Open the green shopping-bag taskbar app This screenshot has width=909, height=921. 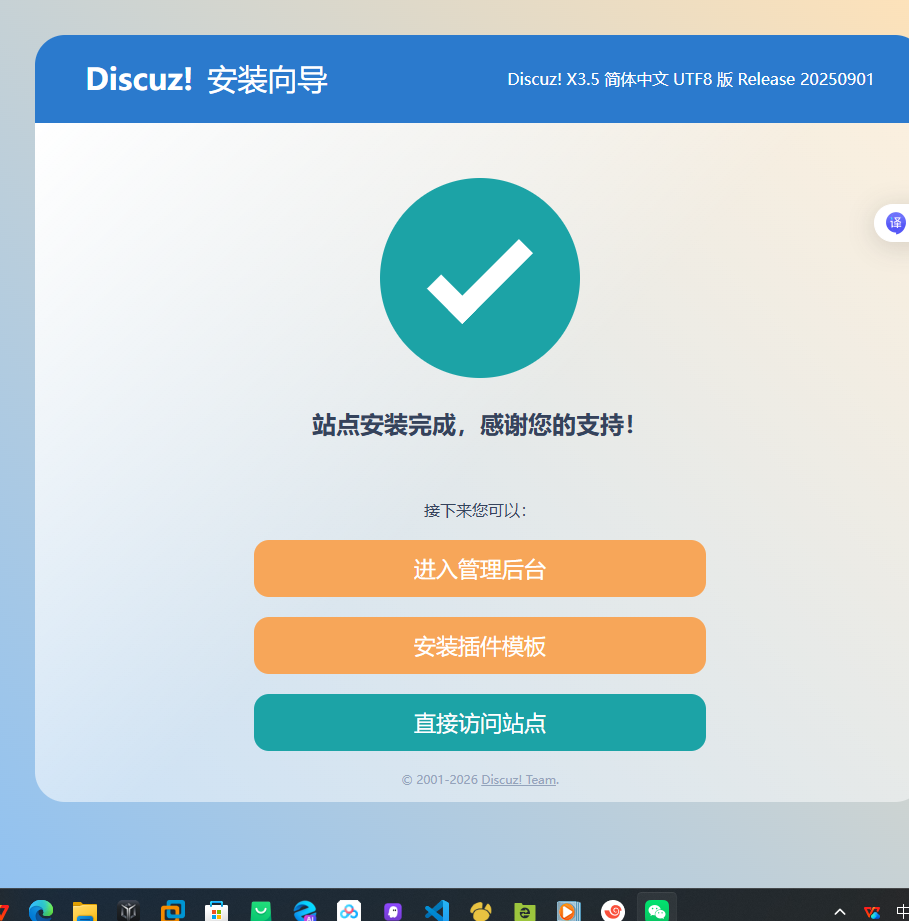(x=261, y=911)
